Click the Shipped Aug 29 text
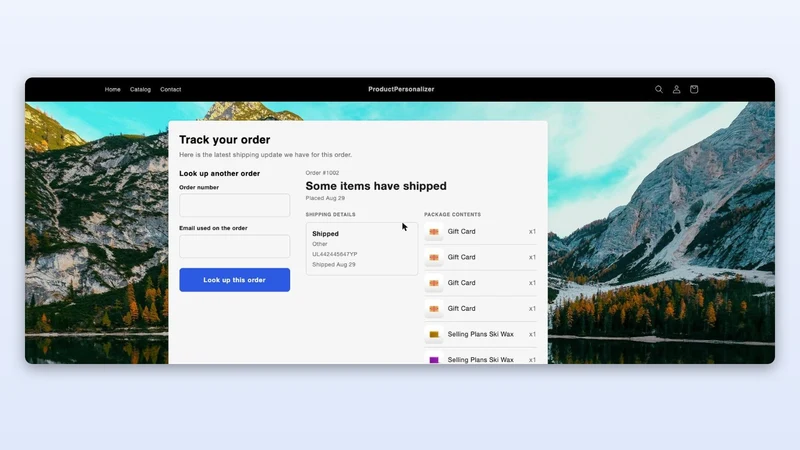The height and width of the screenshot is (450, 800). (334, 264)
